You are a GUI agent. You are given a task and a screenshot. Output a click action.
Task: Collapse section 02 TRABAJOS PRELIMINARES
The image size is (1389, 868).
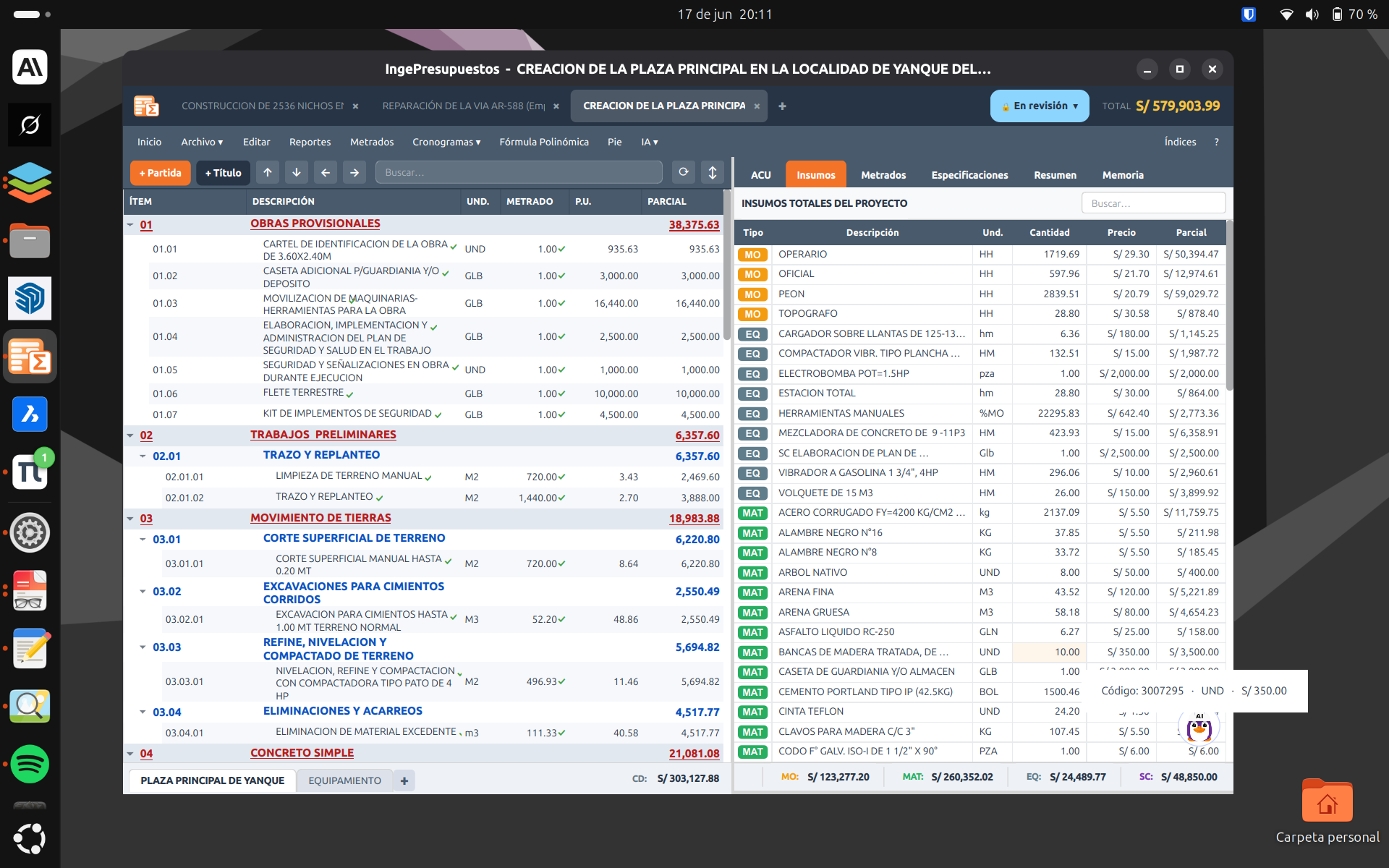(130, 435)
